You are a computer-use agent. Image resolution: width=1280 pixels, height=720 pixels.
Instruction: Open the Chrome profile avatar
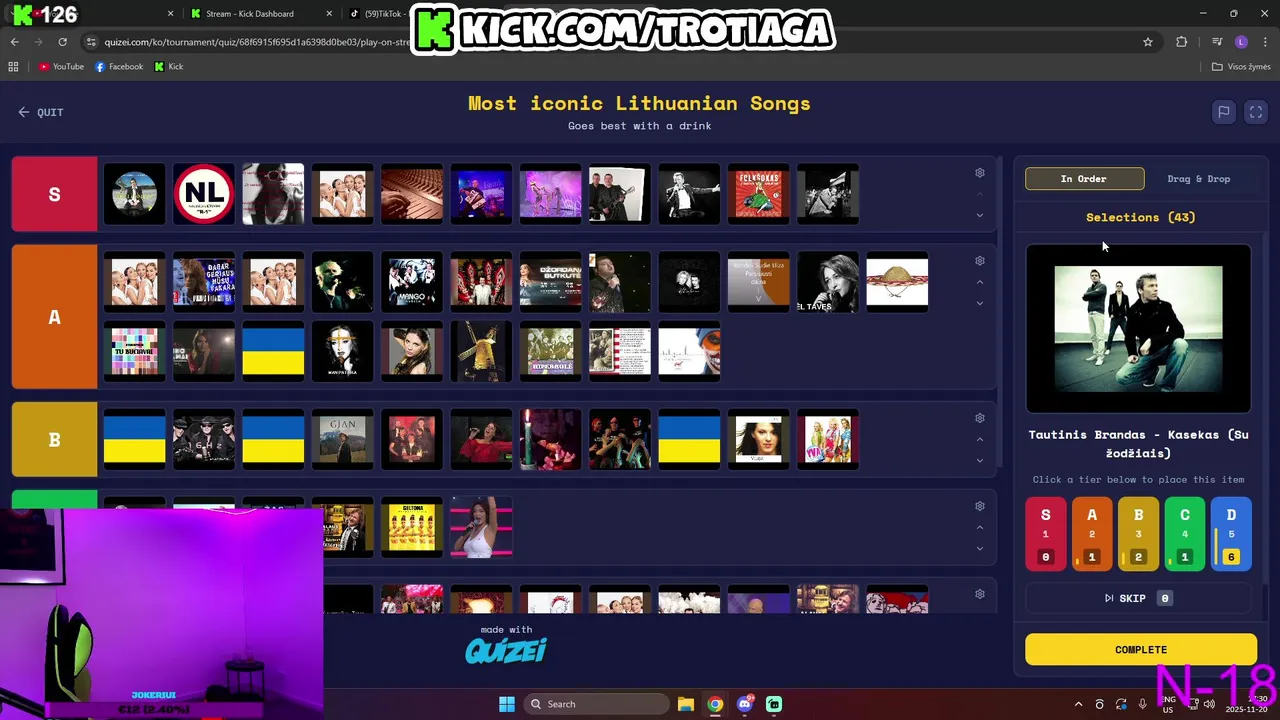1241,42
